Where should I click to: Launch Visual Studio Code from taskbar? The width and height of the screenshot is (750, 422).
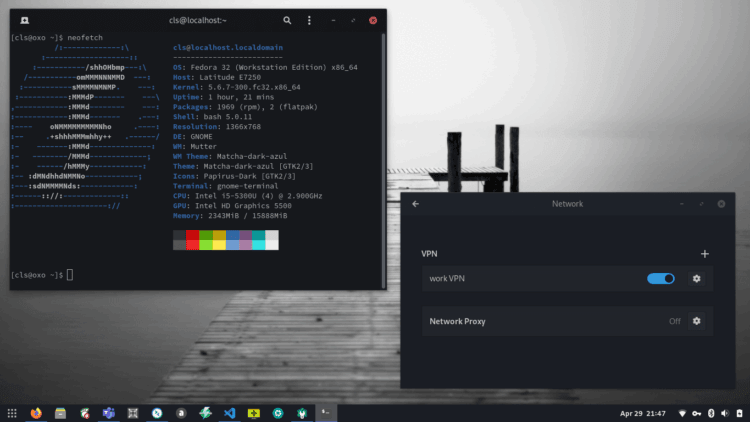(x=228, y=412)
